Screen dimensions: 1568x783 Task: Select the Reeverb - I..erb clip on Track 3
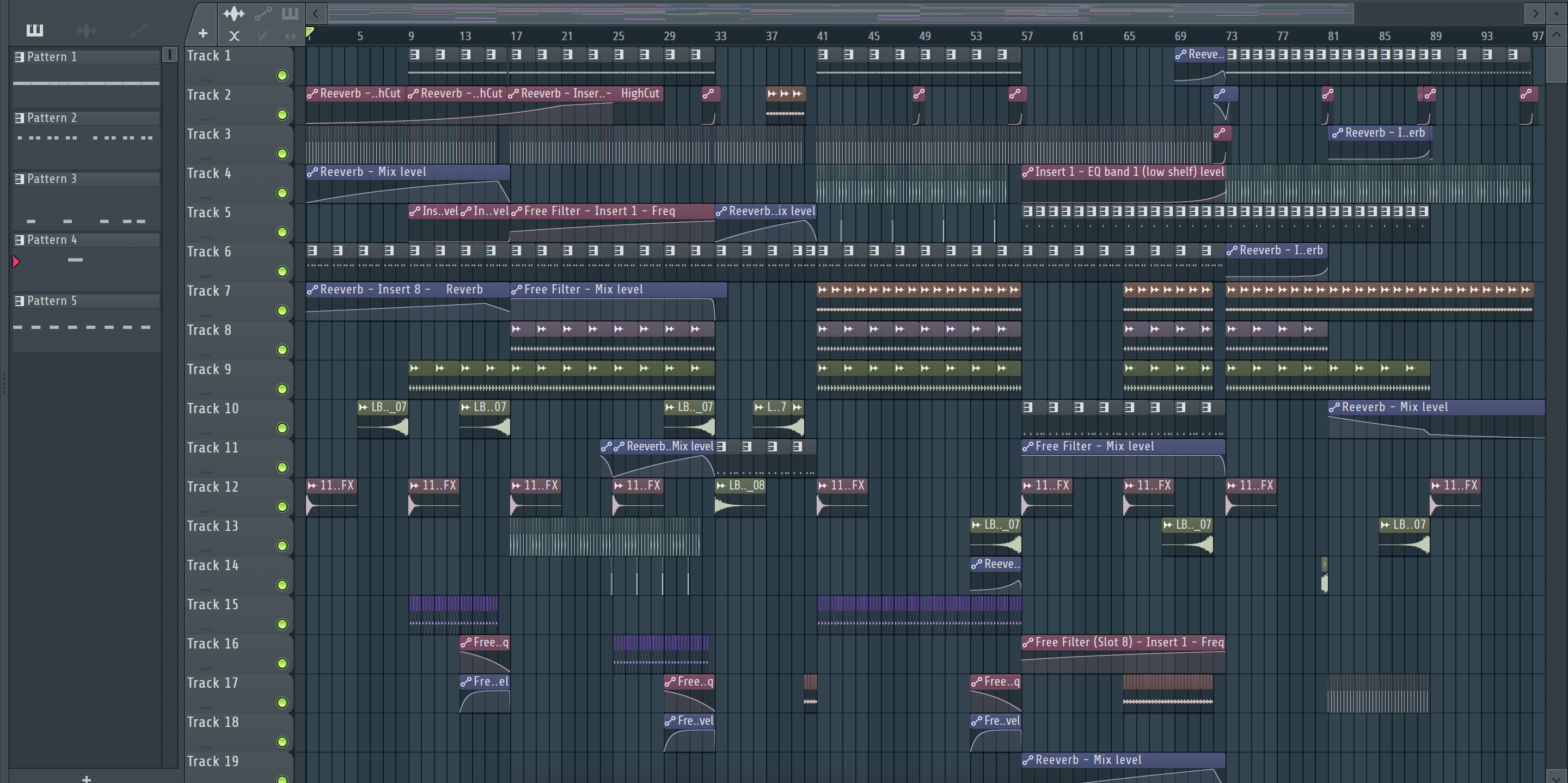click(x=1380, y=145)
